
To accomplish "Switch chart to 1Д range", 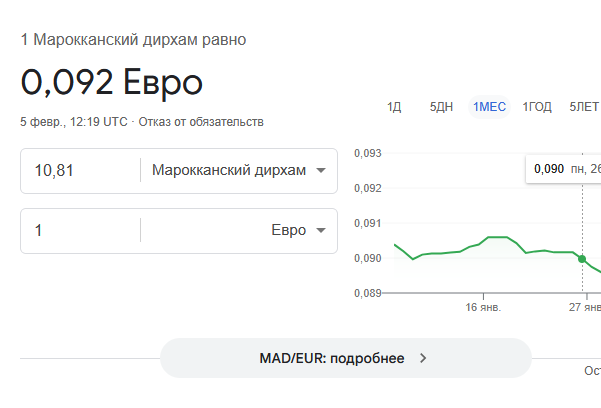I will tap(394, 107).
